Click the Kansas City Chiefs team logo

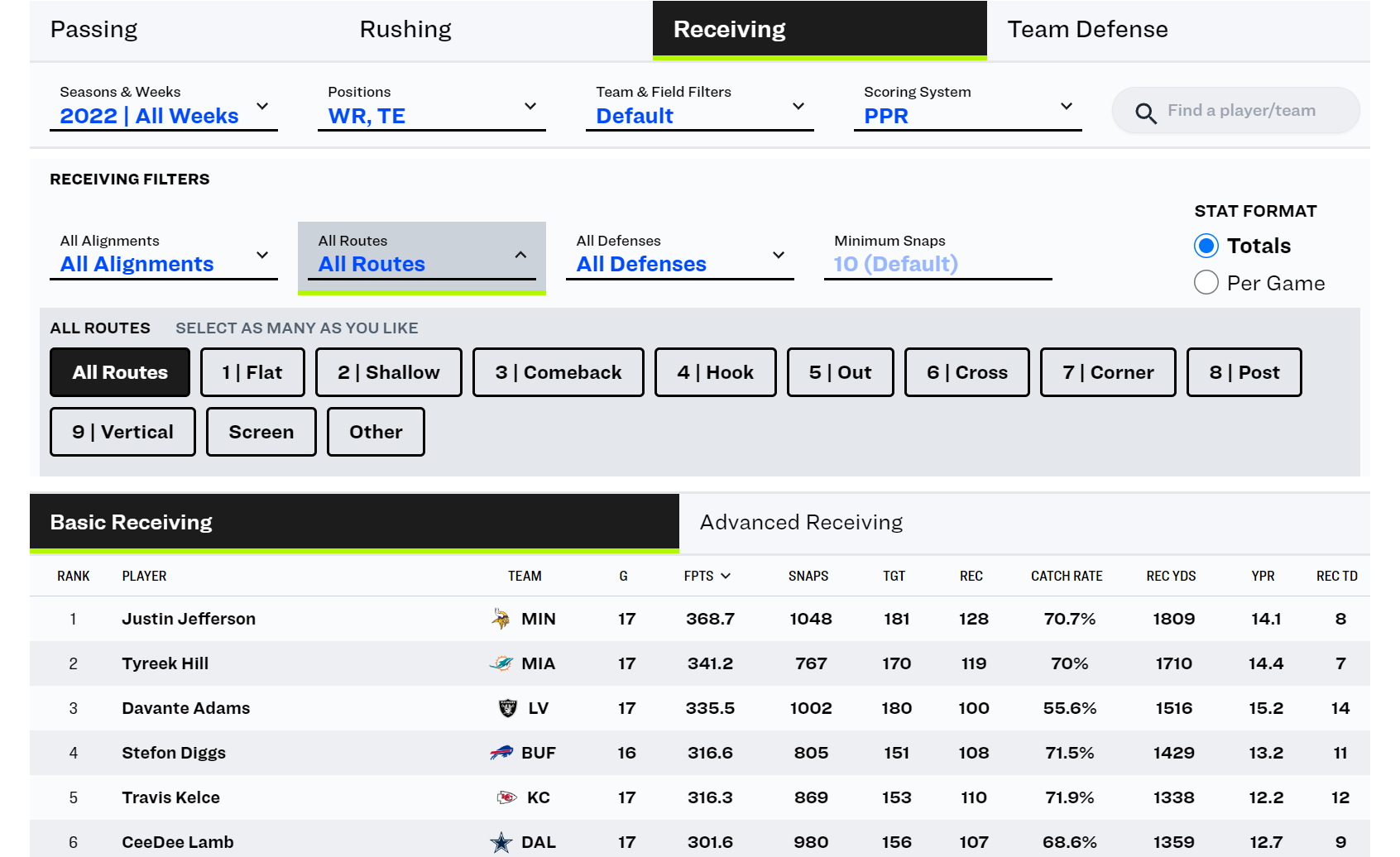pyautogui.click(x=506, y=797)
